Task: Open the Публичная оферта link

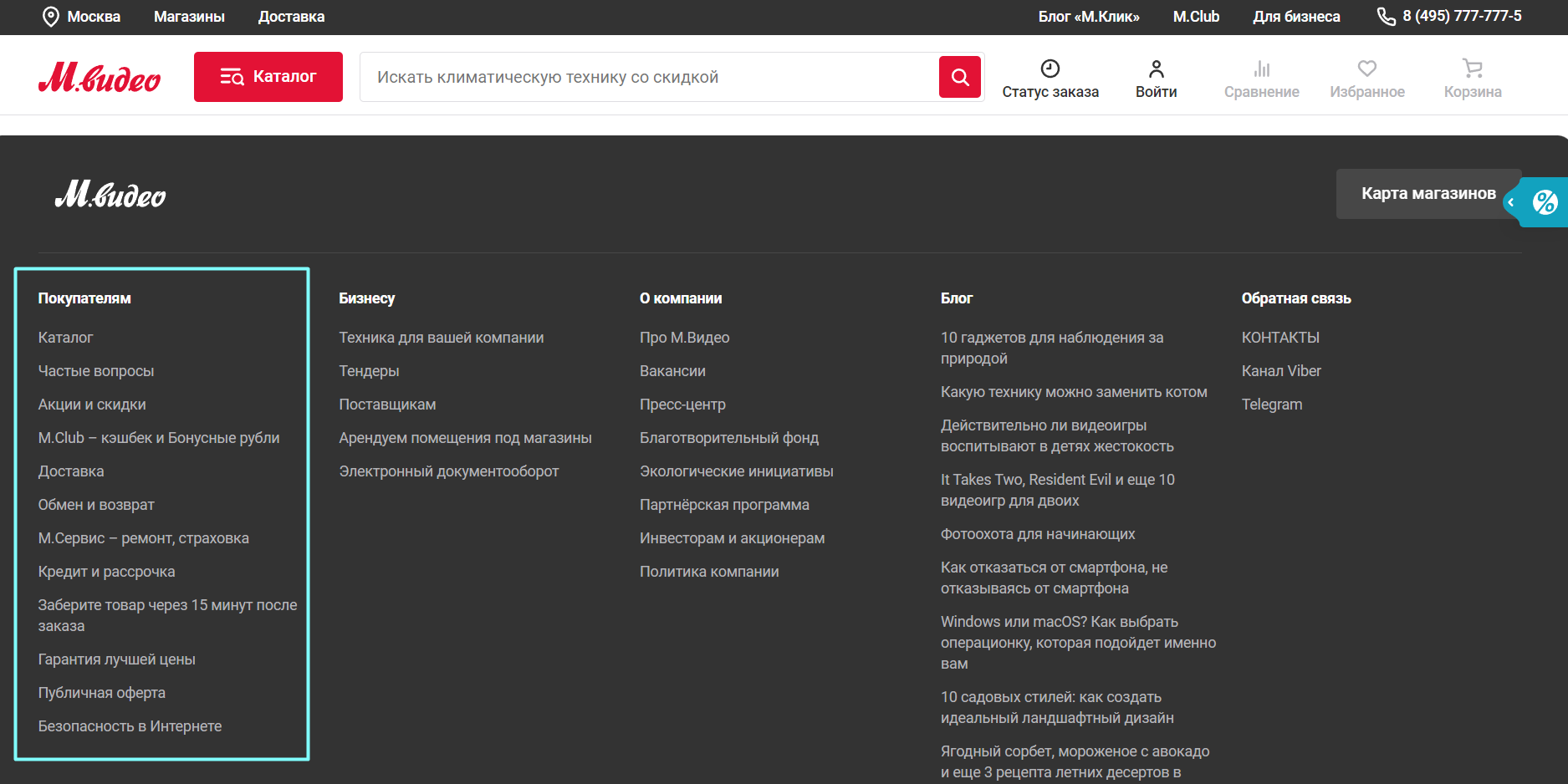Action: tap(102, 693)
